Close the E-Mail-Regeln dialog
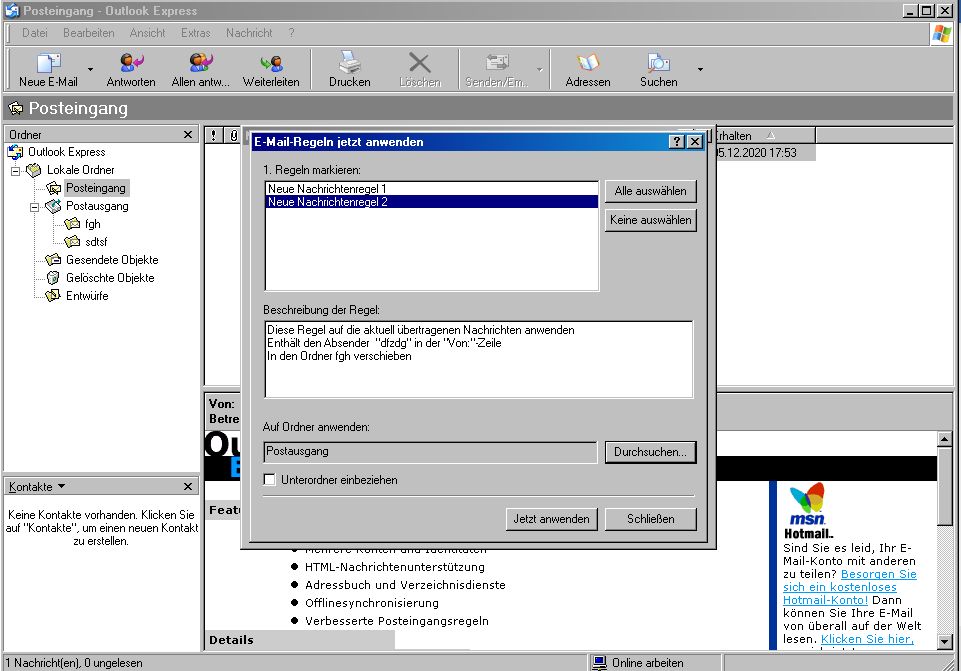The height and width of the screenshot is (671, 961). [694, 142]
